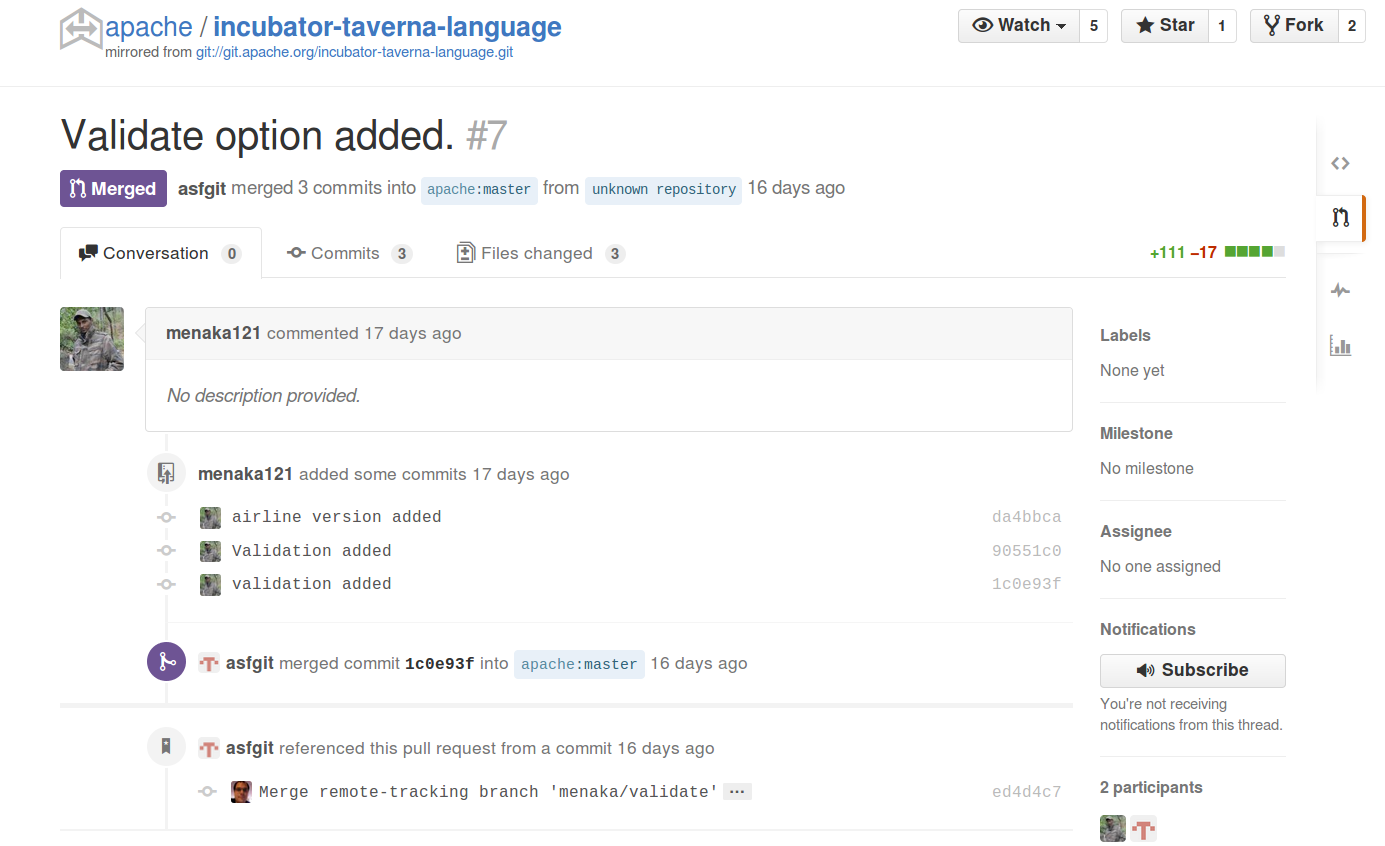
Task: Open bold 1c0e93f in merged commit line
Action: [x=440, y=664]
